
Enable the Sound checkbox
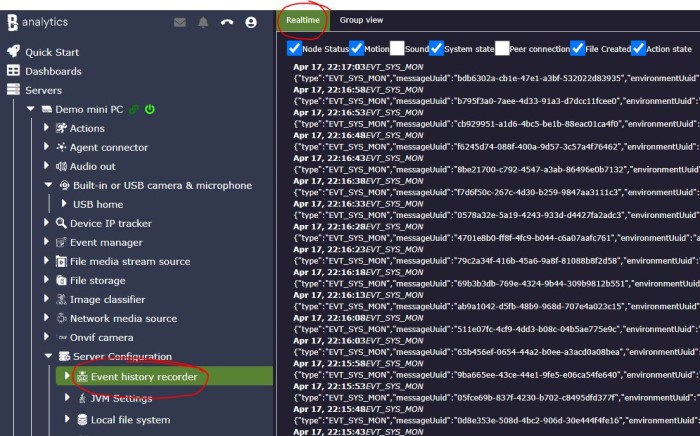coord(398,48)
